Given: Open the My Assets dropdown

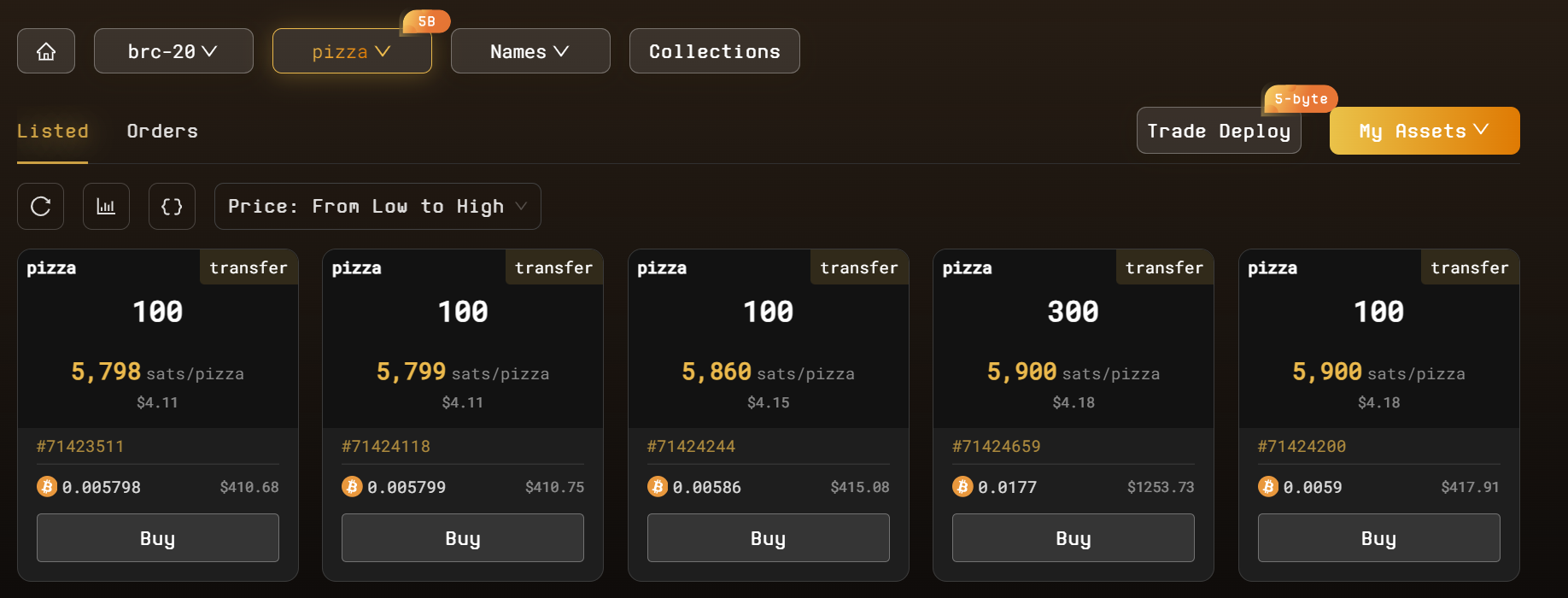Looking at the screenshot, I should coord(1424,132).
